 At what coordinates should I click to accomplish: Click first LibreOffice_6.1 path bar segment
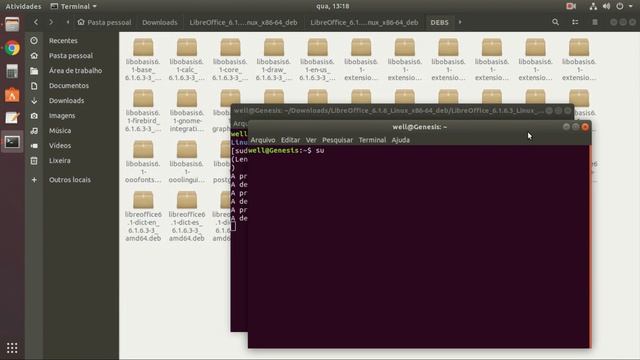(x=243, y=22)
